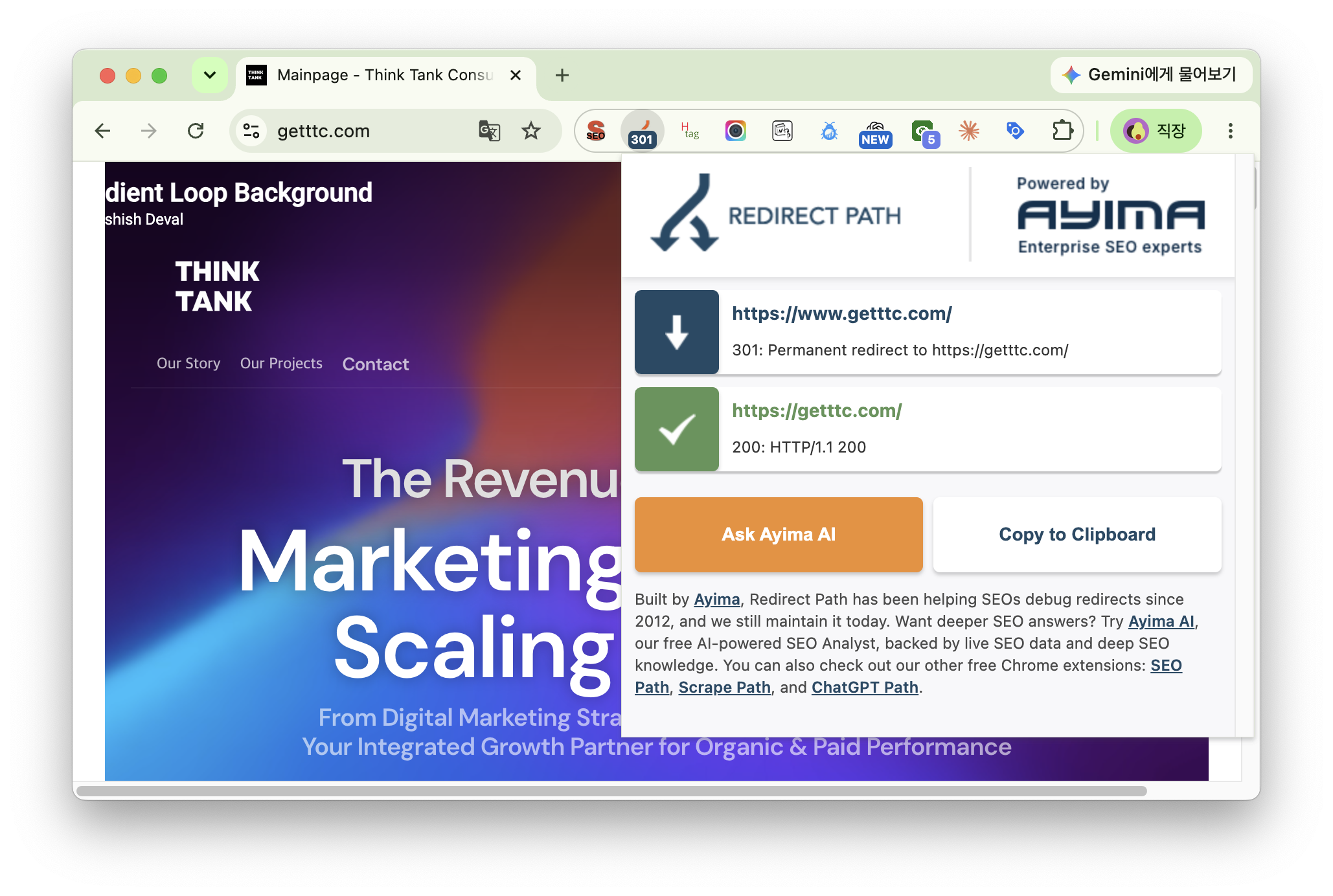Expand the tab search dropdown chevron
Viewport: 1333px width, 896px height.
tap(209, 75)
